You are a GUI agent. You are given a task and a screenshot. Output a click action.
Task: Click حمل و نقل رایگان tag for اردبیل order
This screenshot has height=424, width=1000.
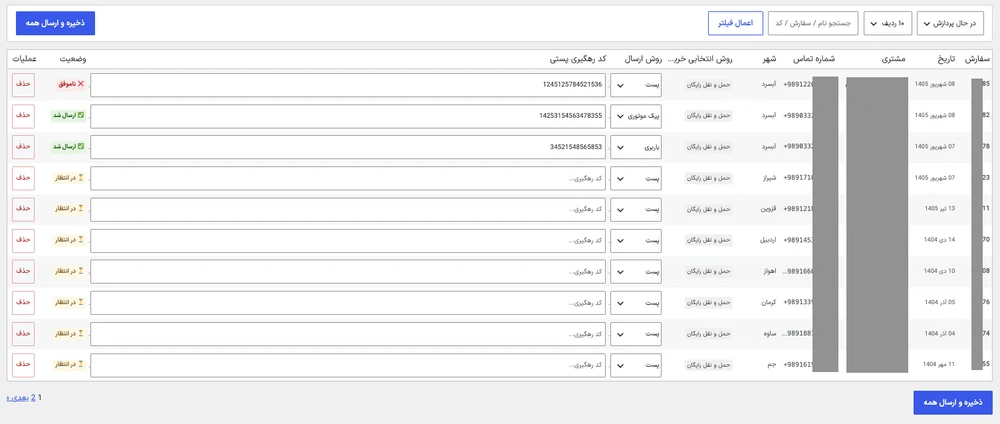pos(709,240)
